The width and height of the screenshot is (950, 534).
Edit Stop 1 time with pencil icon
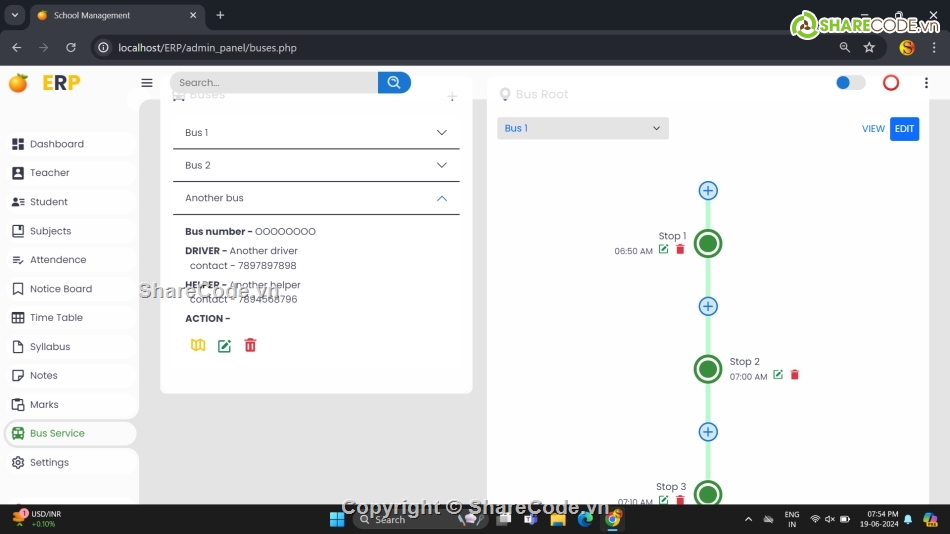pos(664,249)
